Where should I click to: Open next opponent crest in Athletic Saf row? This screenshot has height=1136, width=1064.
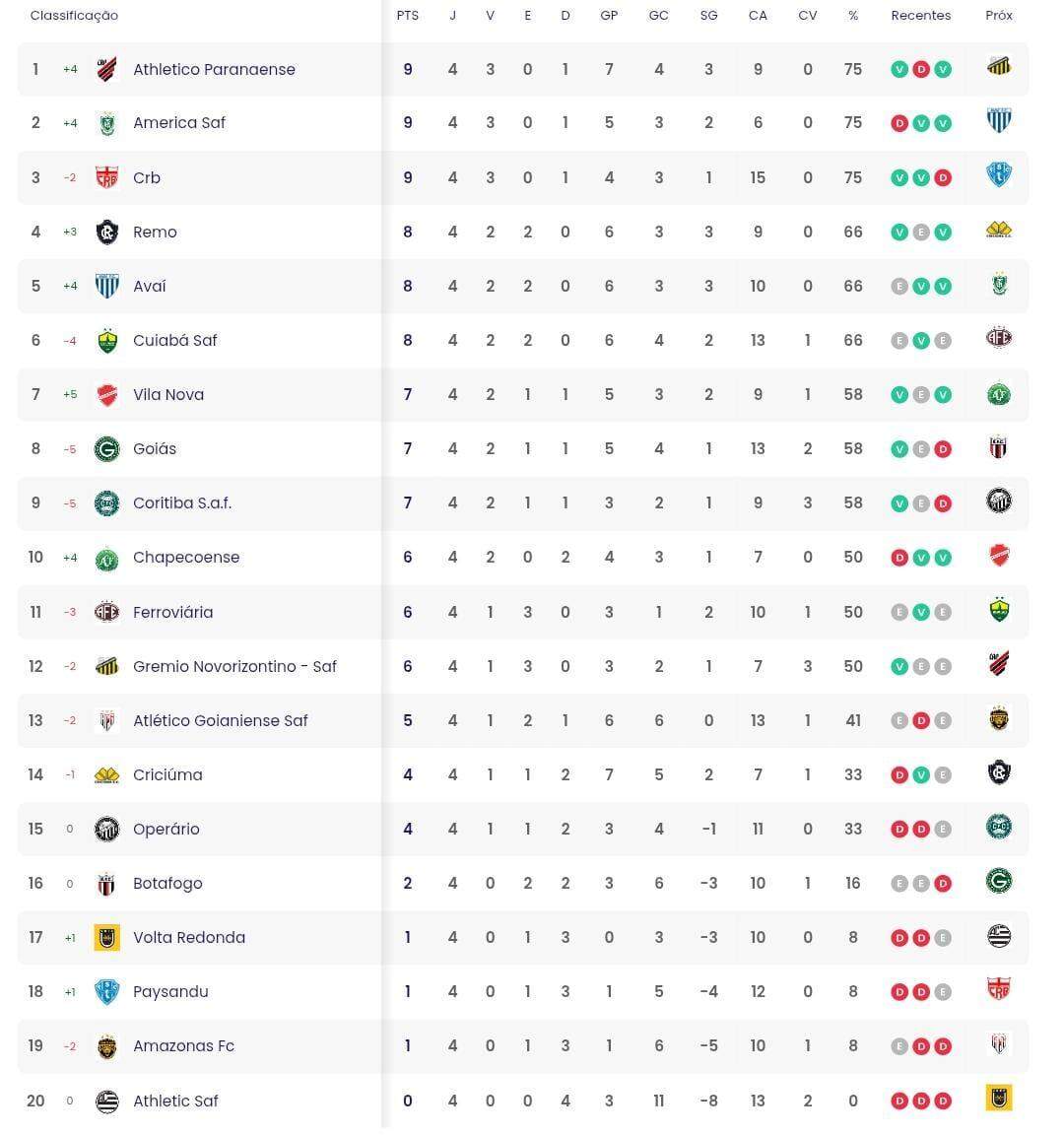click(x=999, y=1099)
